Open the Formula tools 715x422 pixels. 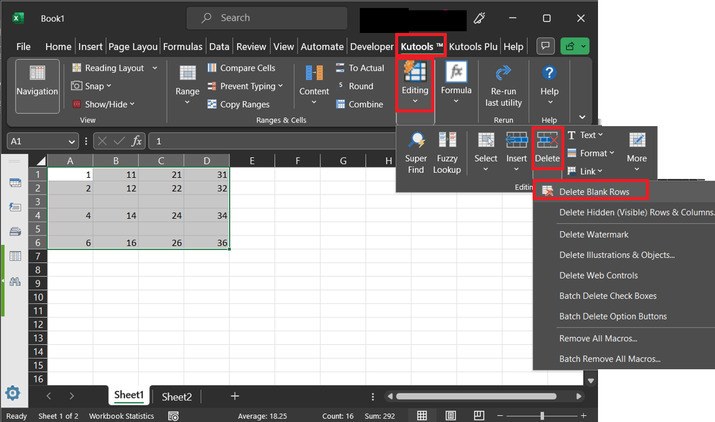(456, 83)
